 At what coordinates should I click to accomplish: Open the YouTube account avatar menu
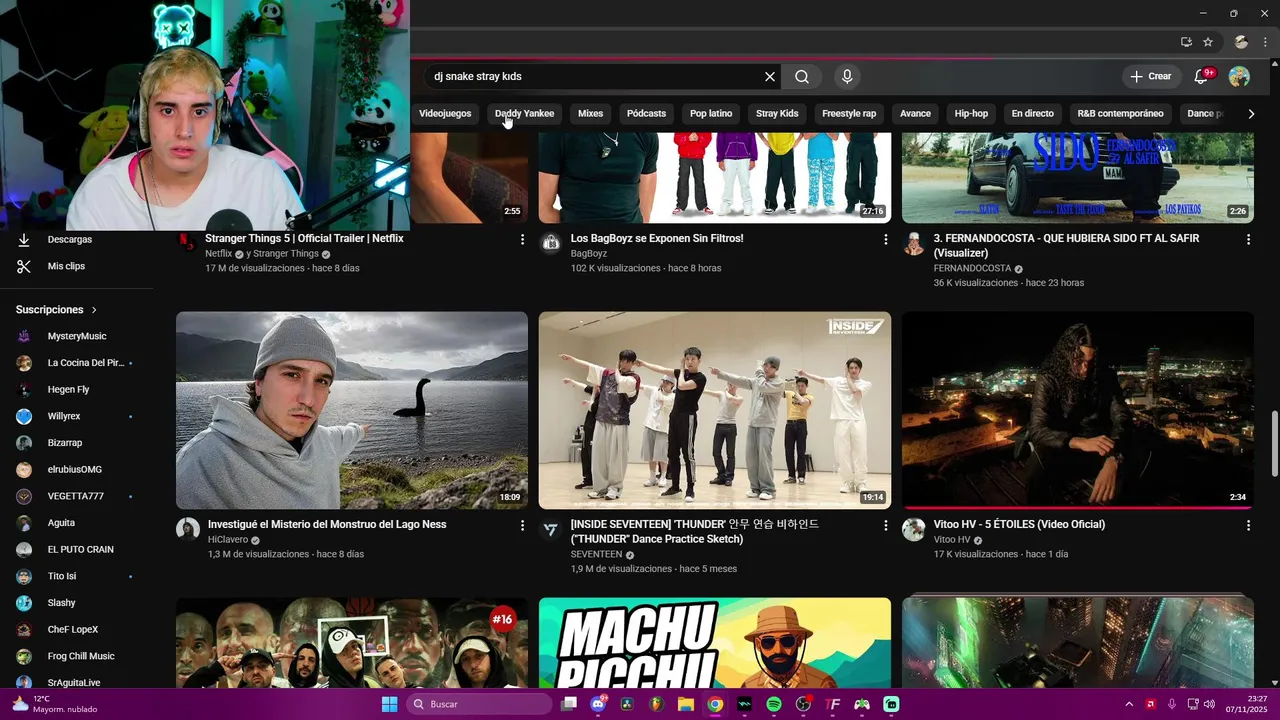point(1239,76)
